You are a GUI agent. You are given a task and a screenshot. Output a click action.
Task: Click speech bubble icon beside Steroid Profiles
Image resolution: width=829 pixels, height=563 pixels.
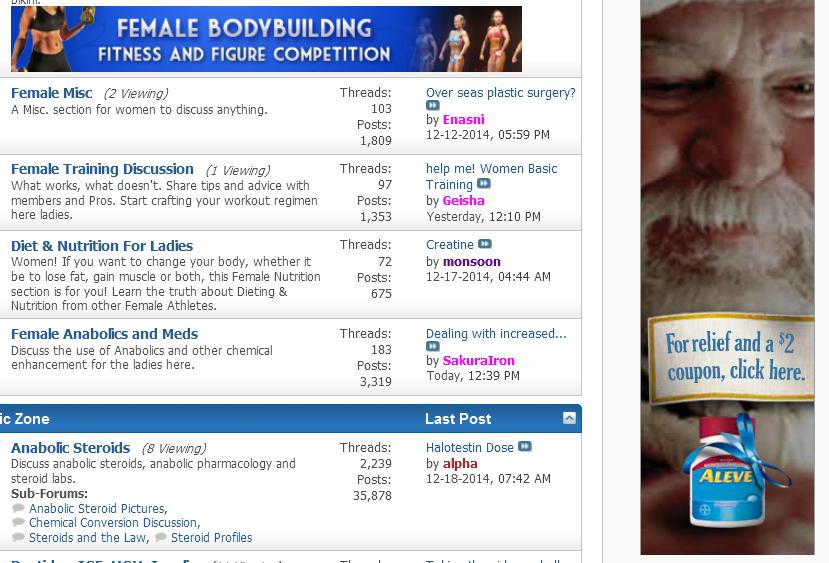coord(160,537)
